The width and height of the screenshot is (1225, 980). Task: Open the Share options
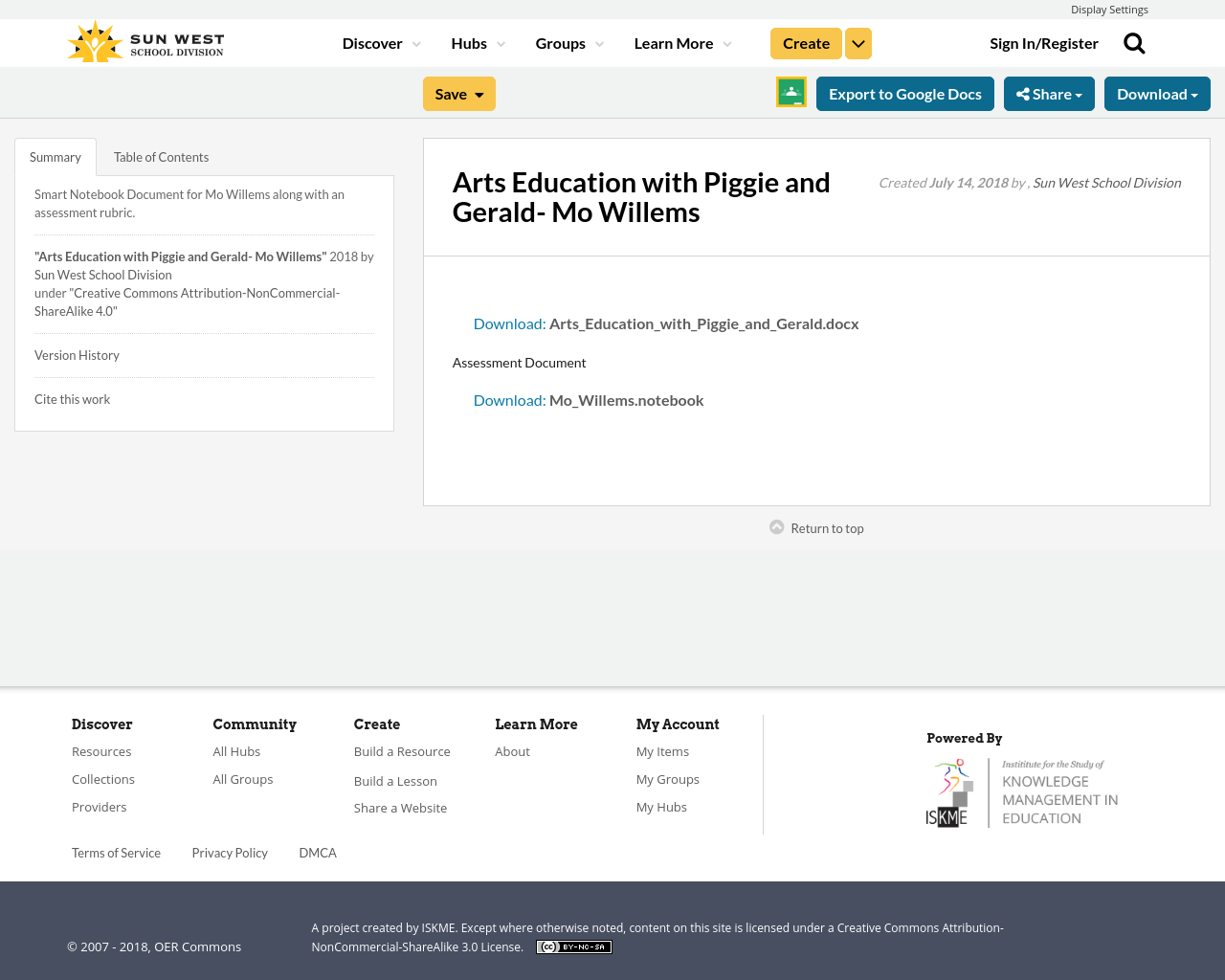tap(1049, 93)
